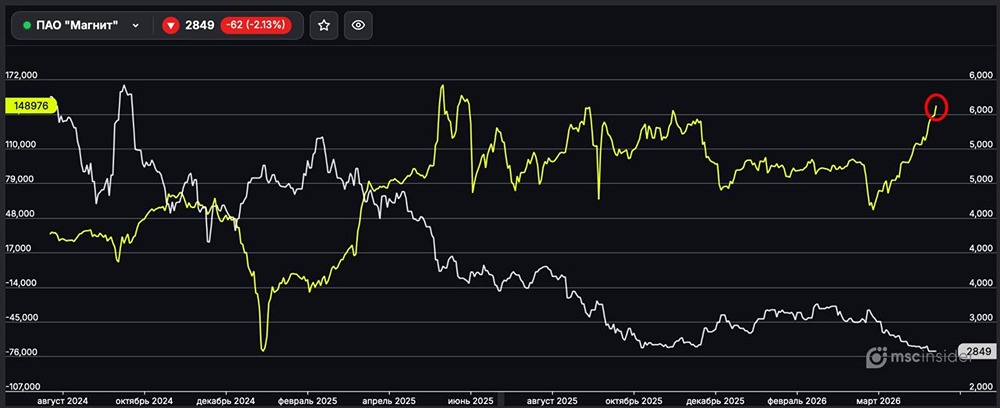Click the 2849 price beside the red arrow

pos(200,26)
